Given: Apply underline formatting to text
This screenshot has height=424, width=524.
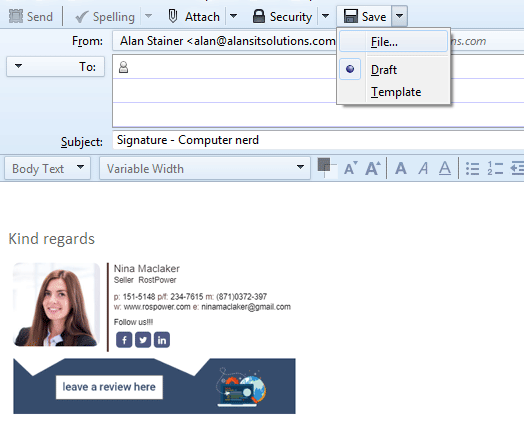Looking at the screenshot, I should click(445, 168).
